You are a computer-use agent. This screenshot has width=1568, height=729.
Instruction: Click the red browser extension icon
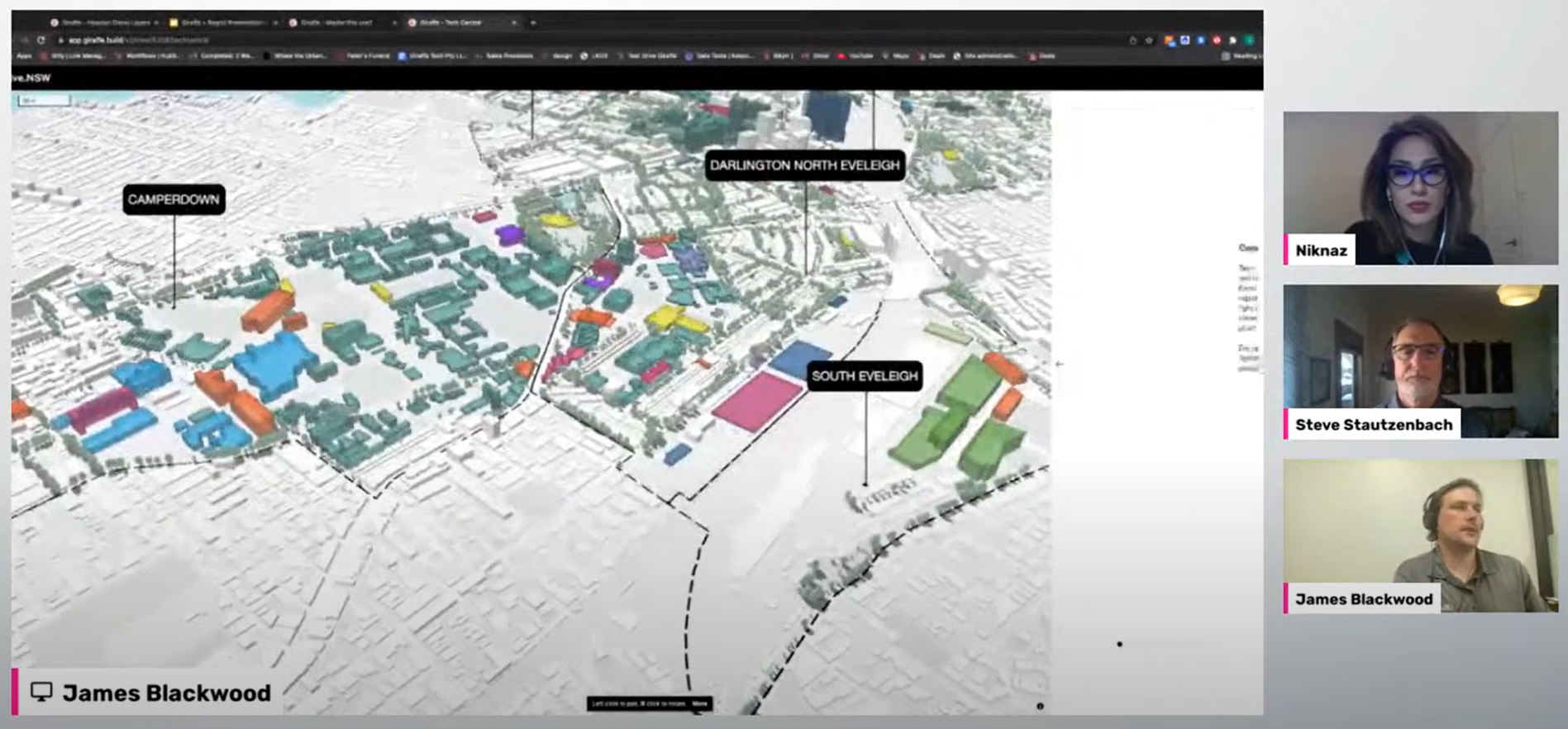click(1216, 40)
